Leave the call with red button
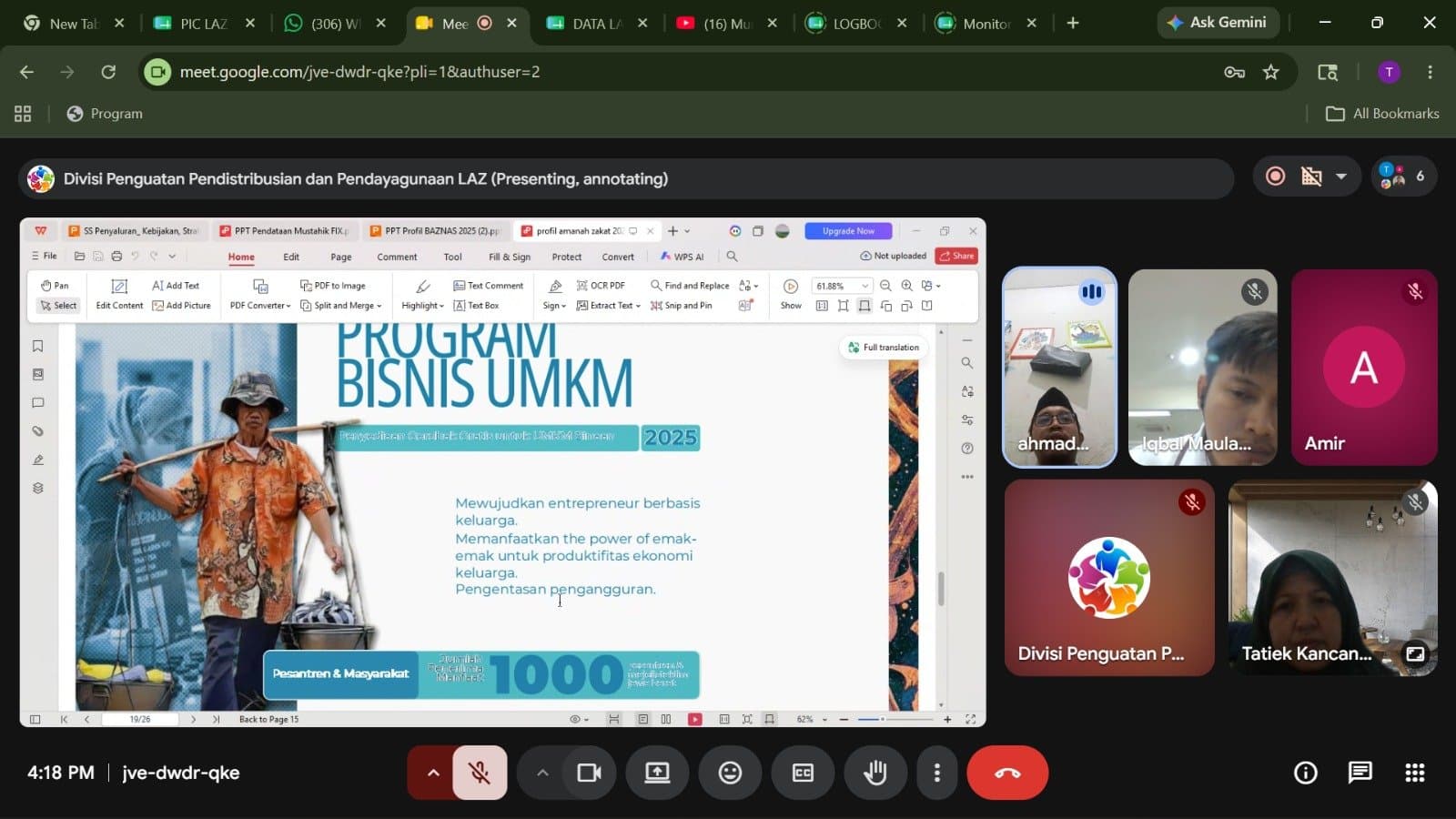Viewport: 1456px width, 819px height. tap(1007, 773)
